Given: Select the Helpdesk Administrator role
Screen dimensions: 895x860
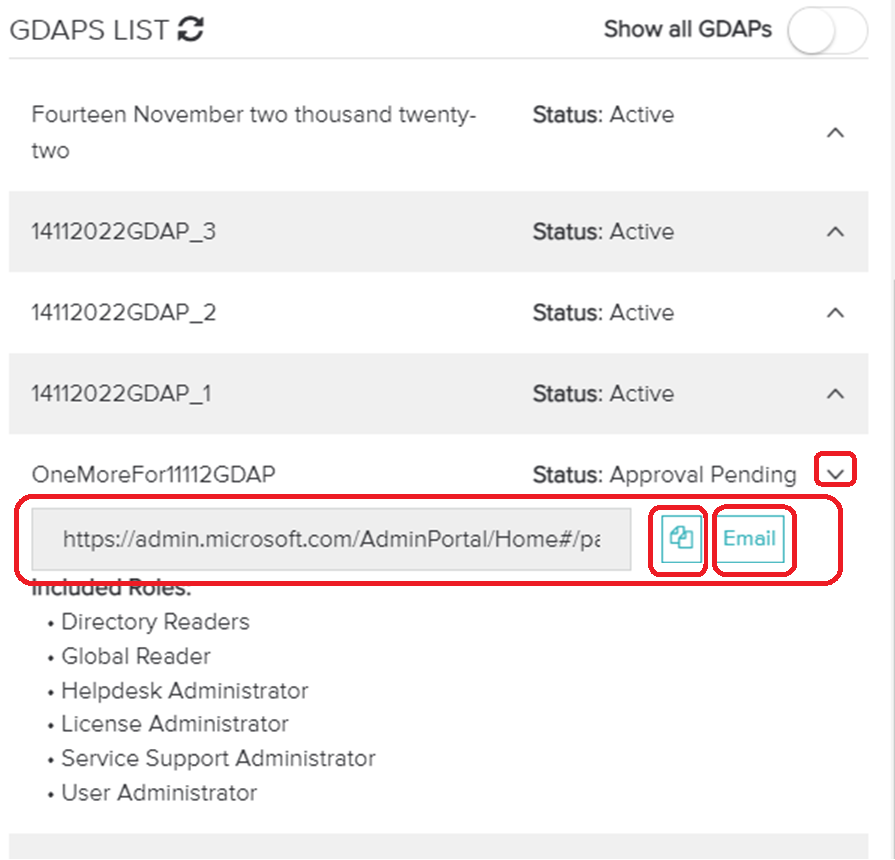Looking at the screenshot, I should [x=185, y=690].
